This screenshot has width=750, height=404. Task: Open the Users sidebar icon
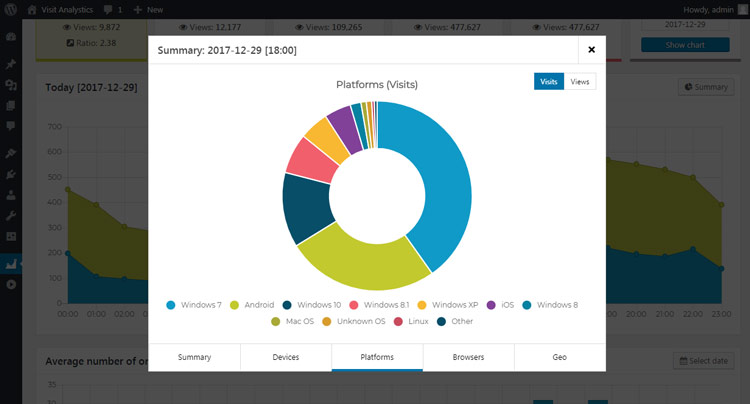point(11,195)
